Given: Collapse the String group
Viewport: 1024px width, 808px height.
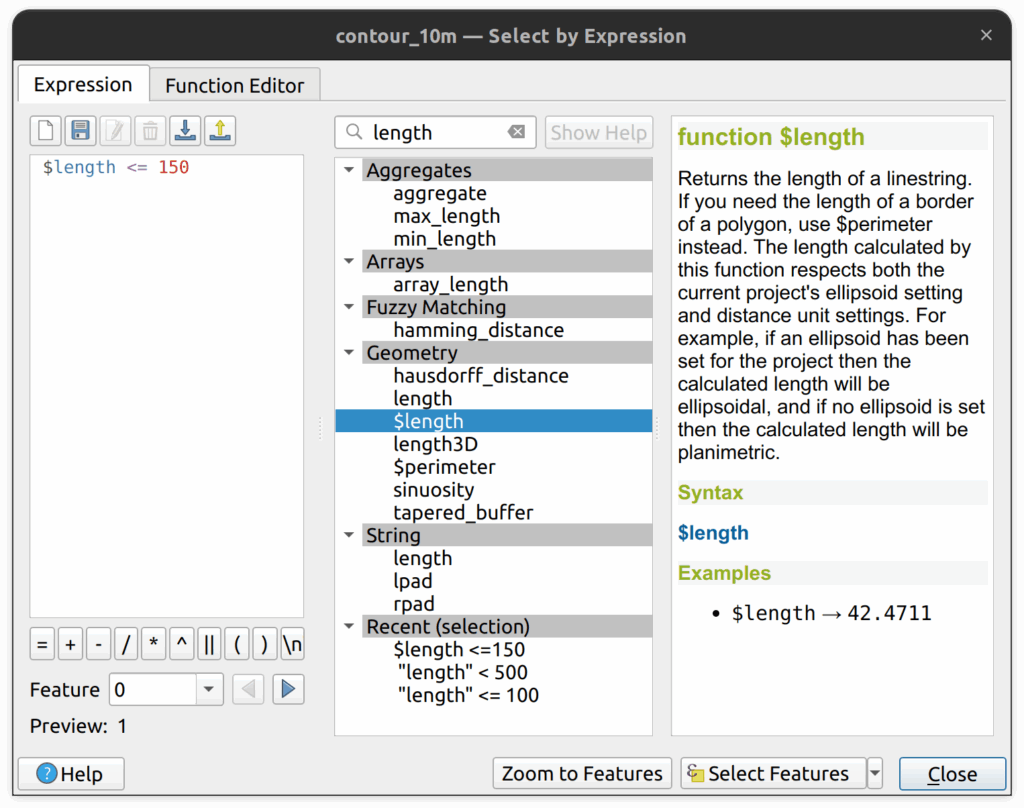Looking at the screenshot, I should coord(349,535).
